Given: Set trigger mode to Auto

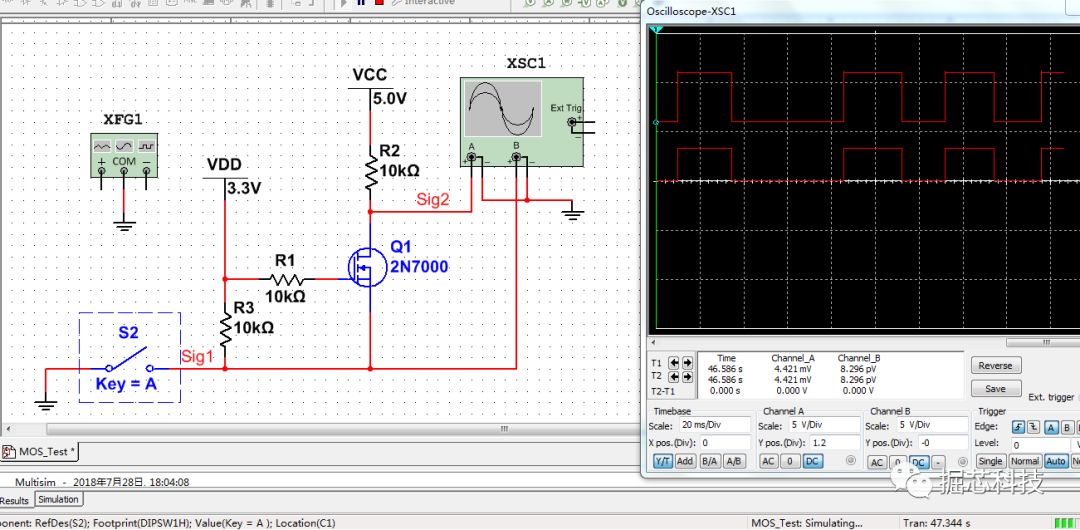Looking at the screenshot, I should [1056, 461].
